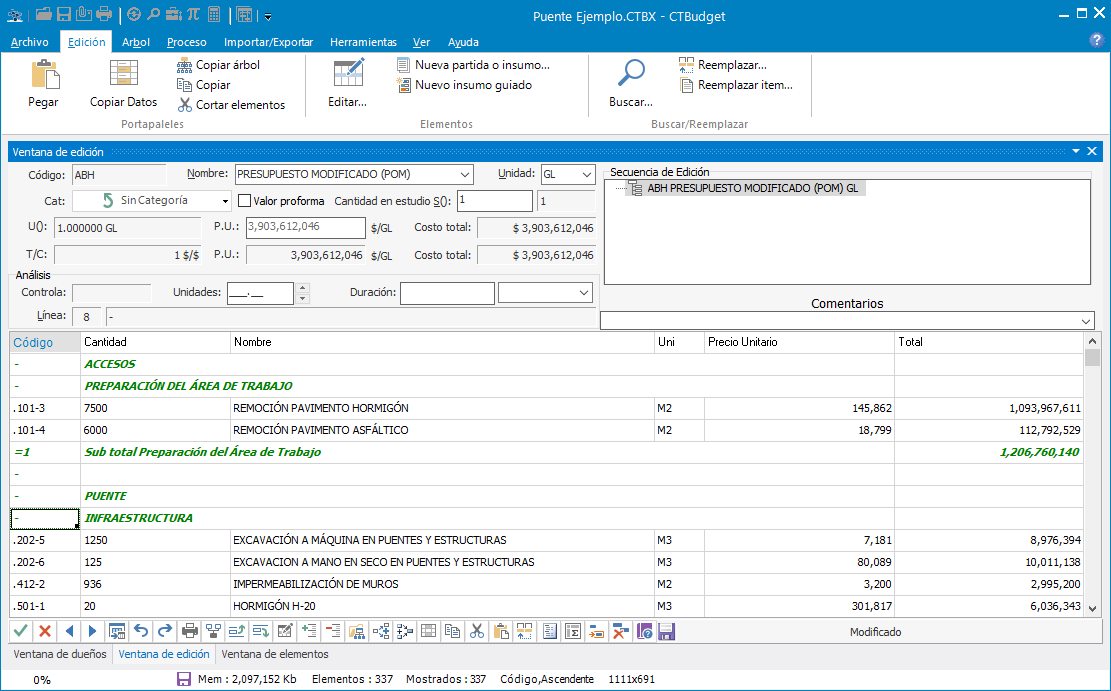Image resolution: width=1111 pixels, height=691 pixels.
Task: Click the calculator icon in title bar
Action: 214,15
